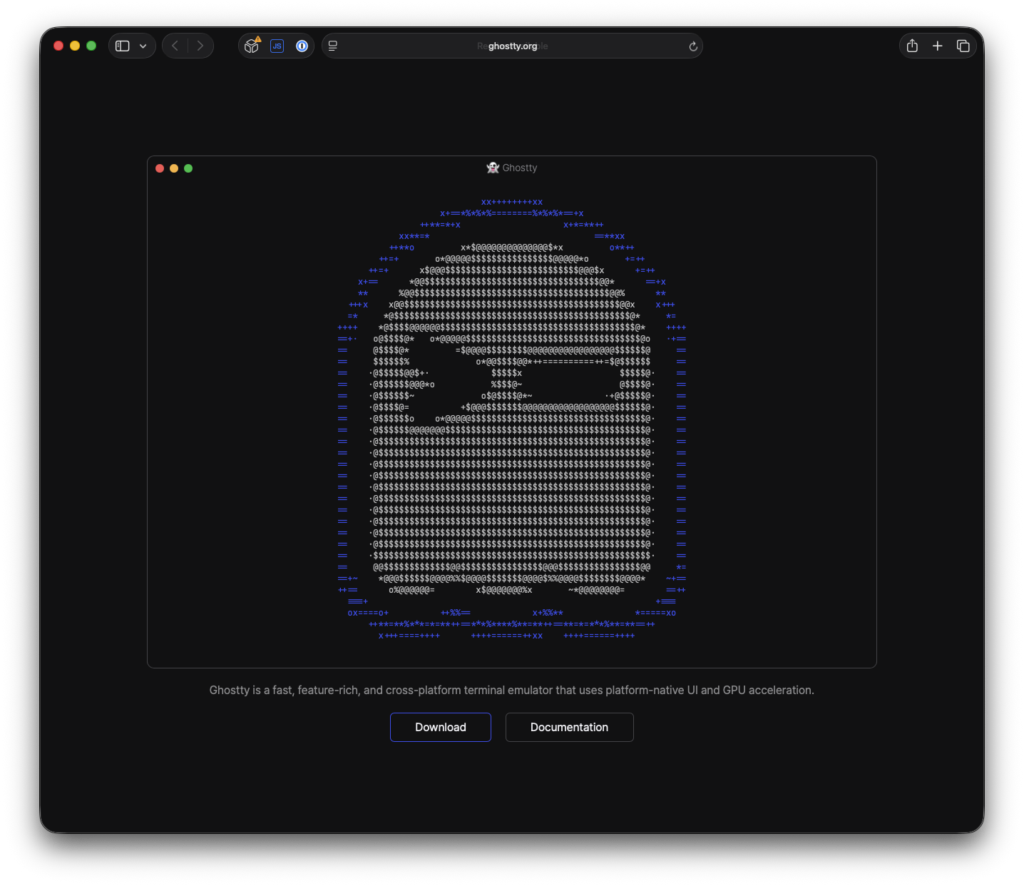Open the 1Password extension icon
1024x886 pixels.
[302, 46]
